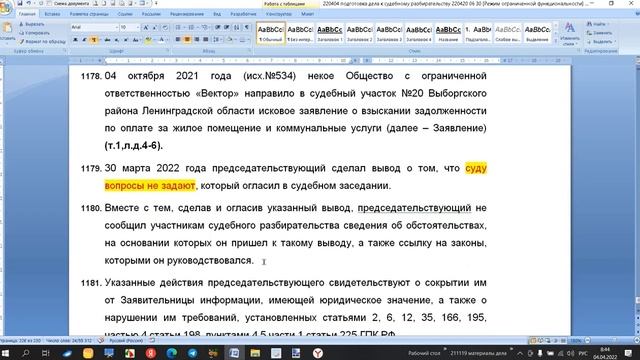Viewport: 640px width, 360px height.
Task: Toggle italic formatting
Action: click(x=84, y=40)
